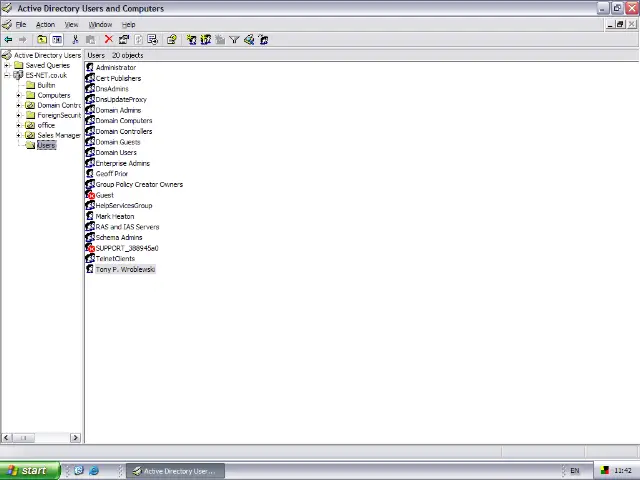Restore the inner MMC child window
The image size is (640, 480).
click(x=620, y=24)
